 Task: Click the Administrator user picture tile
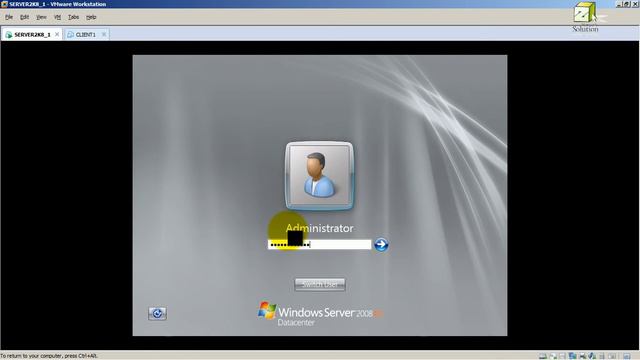click(319, 176)
